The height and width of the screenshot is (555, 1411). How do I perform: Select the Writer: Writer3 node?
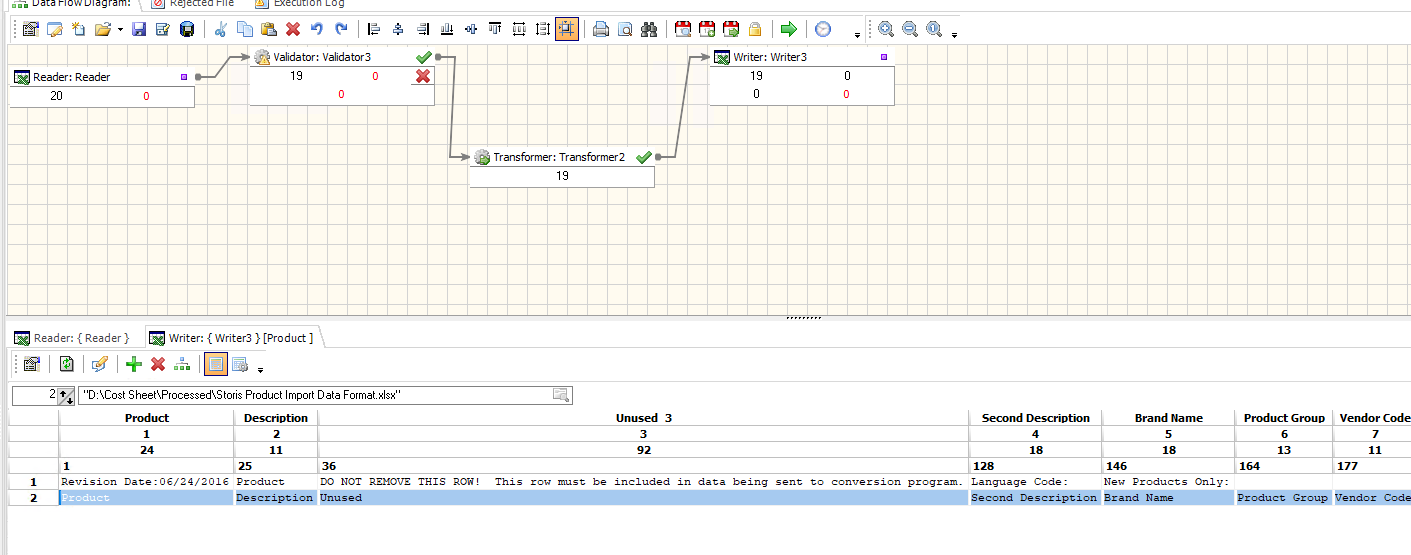(x=802, y=76)
